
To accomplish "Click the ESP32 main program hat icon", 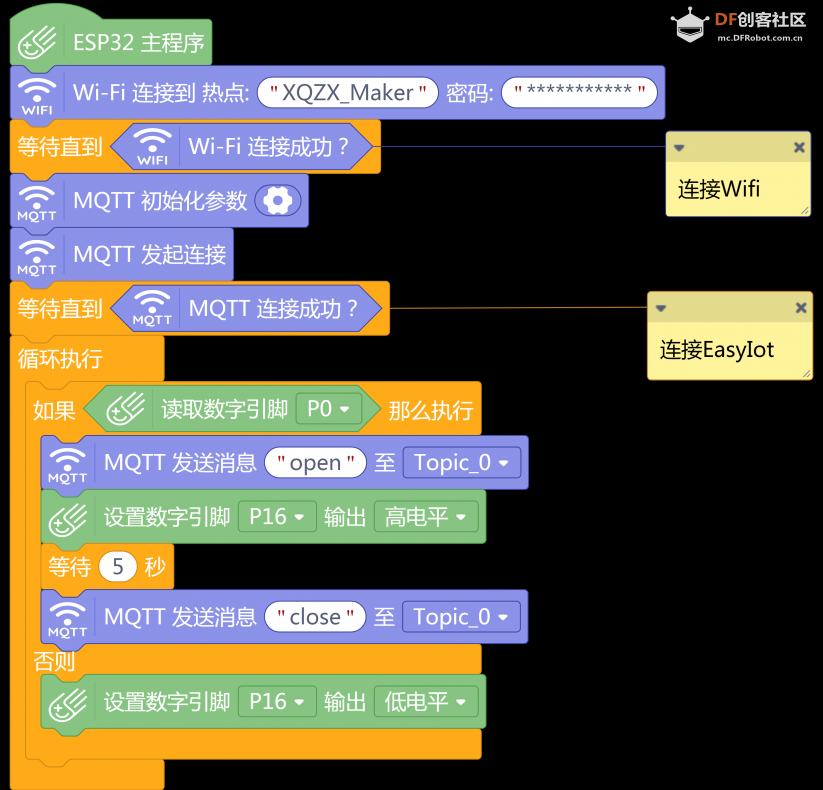I will pos(37,43).
